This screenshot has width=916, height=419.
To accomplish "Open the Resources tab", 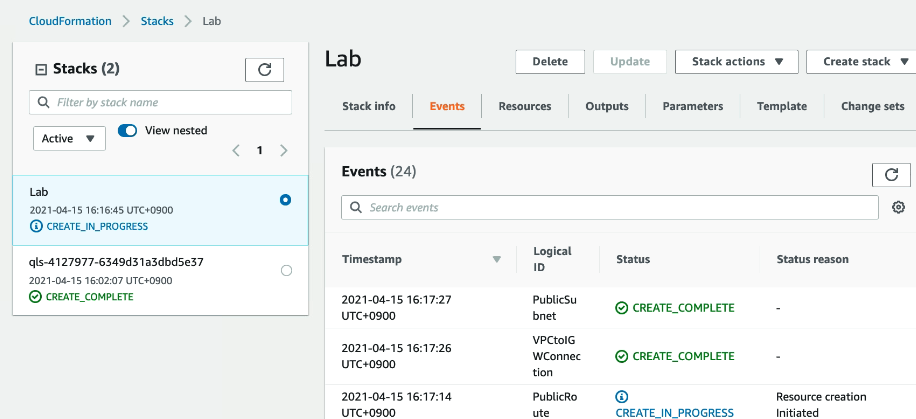I will coord(525,106).
